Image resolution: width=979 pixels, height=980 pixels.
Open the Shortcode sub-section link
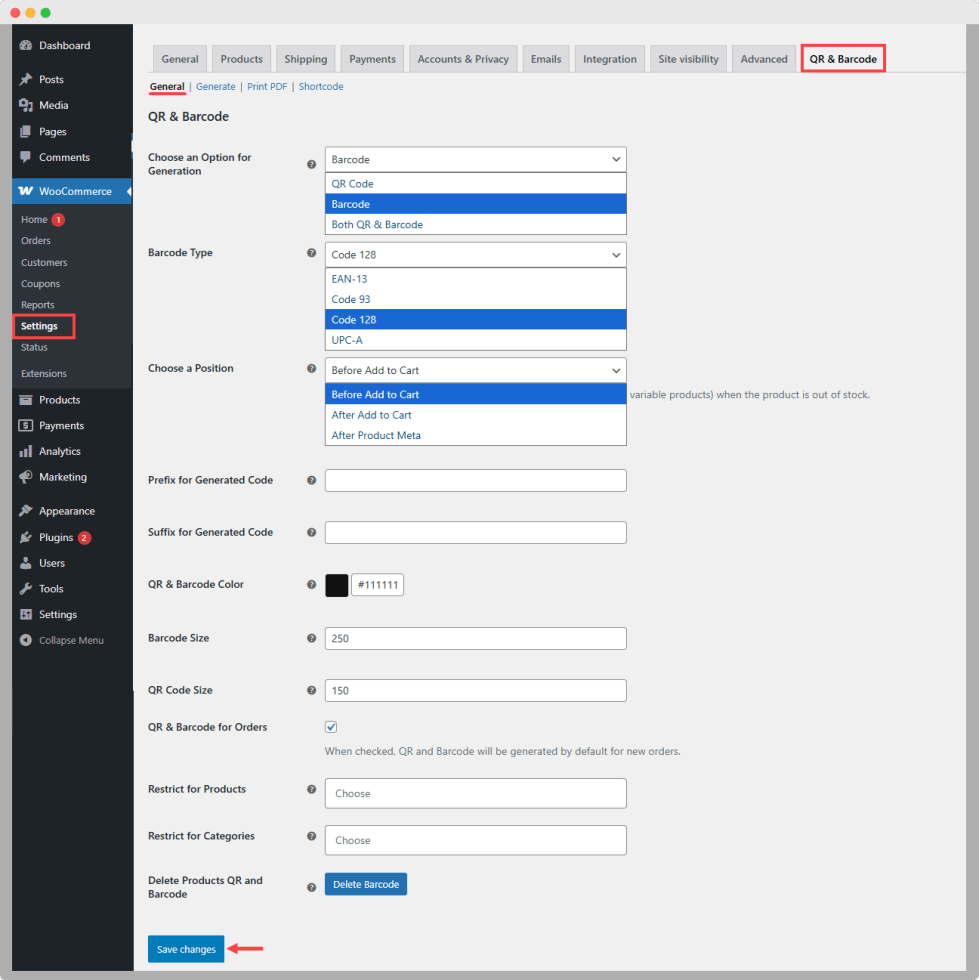[321, 86]
